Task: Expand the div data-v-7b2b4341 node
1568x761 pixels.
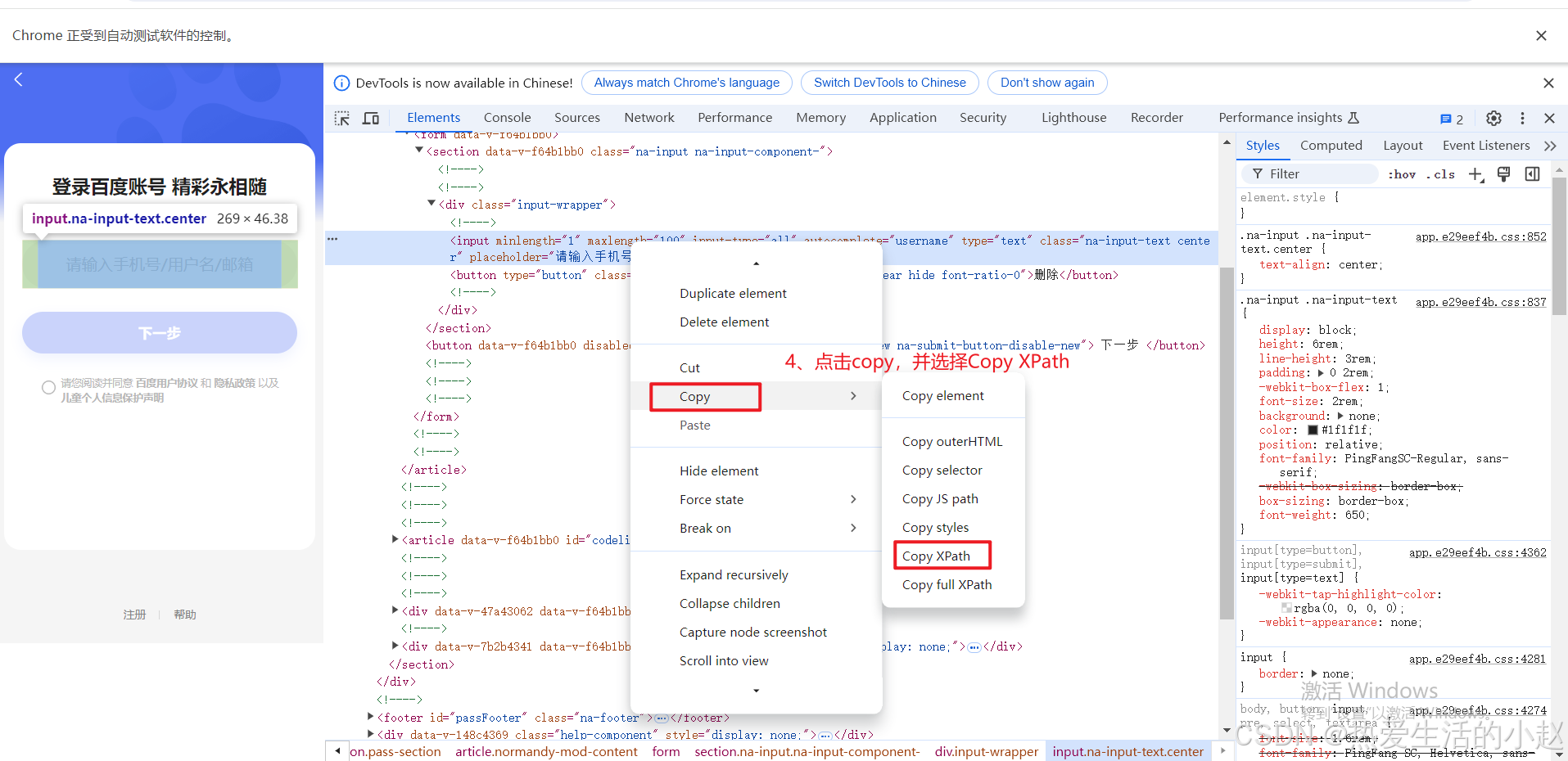Action: 395,646
